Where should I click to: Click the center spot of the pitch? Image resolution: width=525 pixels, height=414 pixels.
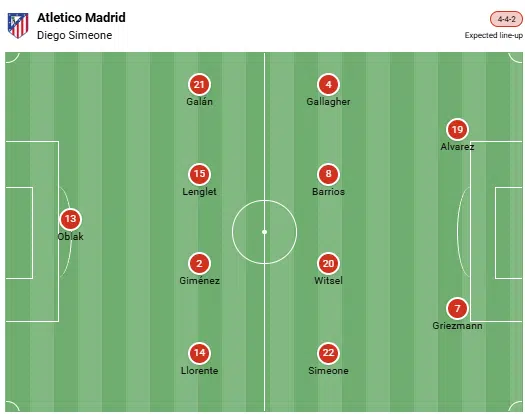point(264,232)
